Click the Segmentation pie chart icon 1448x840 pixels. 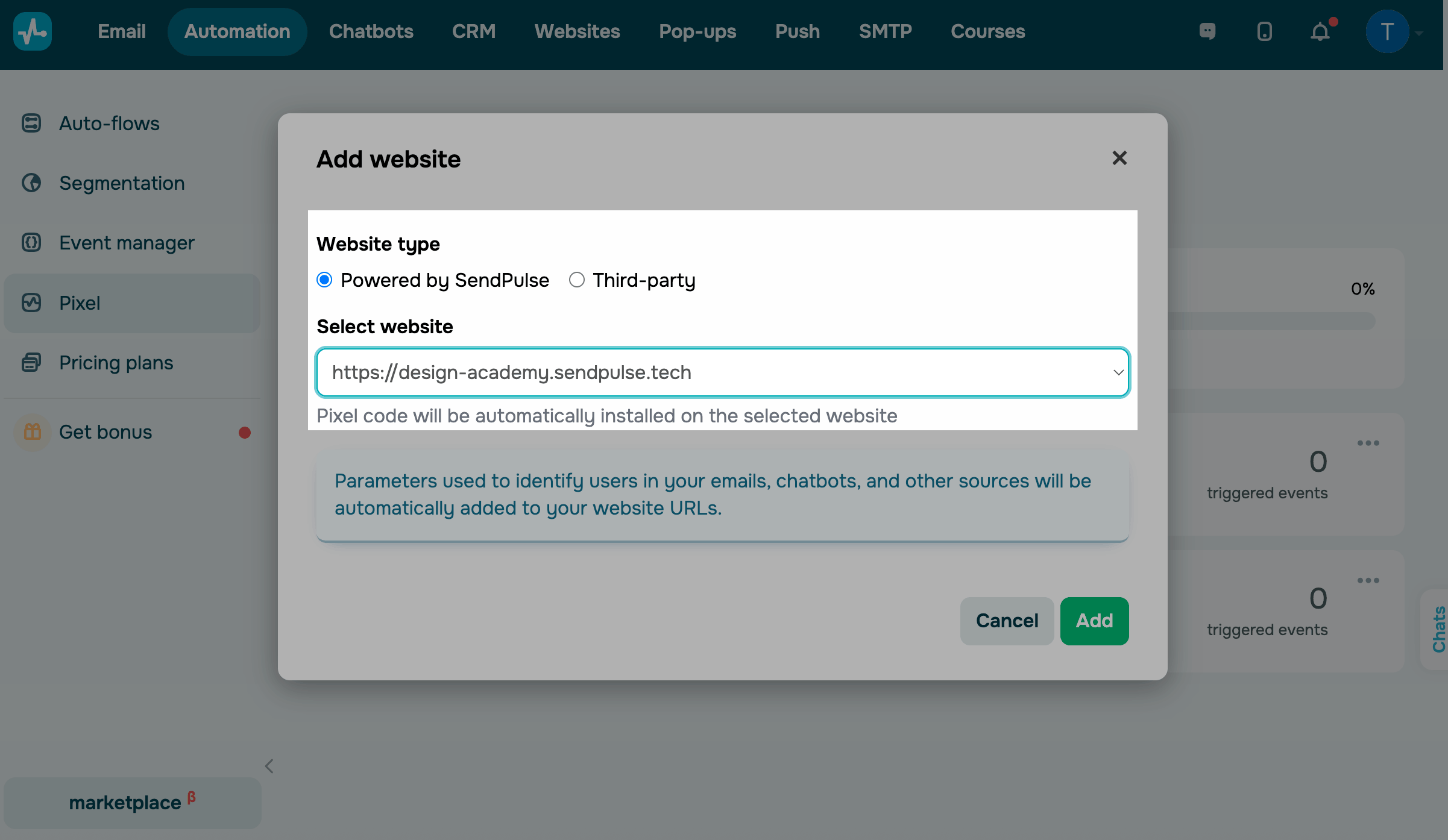[x=31, y=183]
